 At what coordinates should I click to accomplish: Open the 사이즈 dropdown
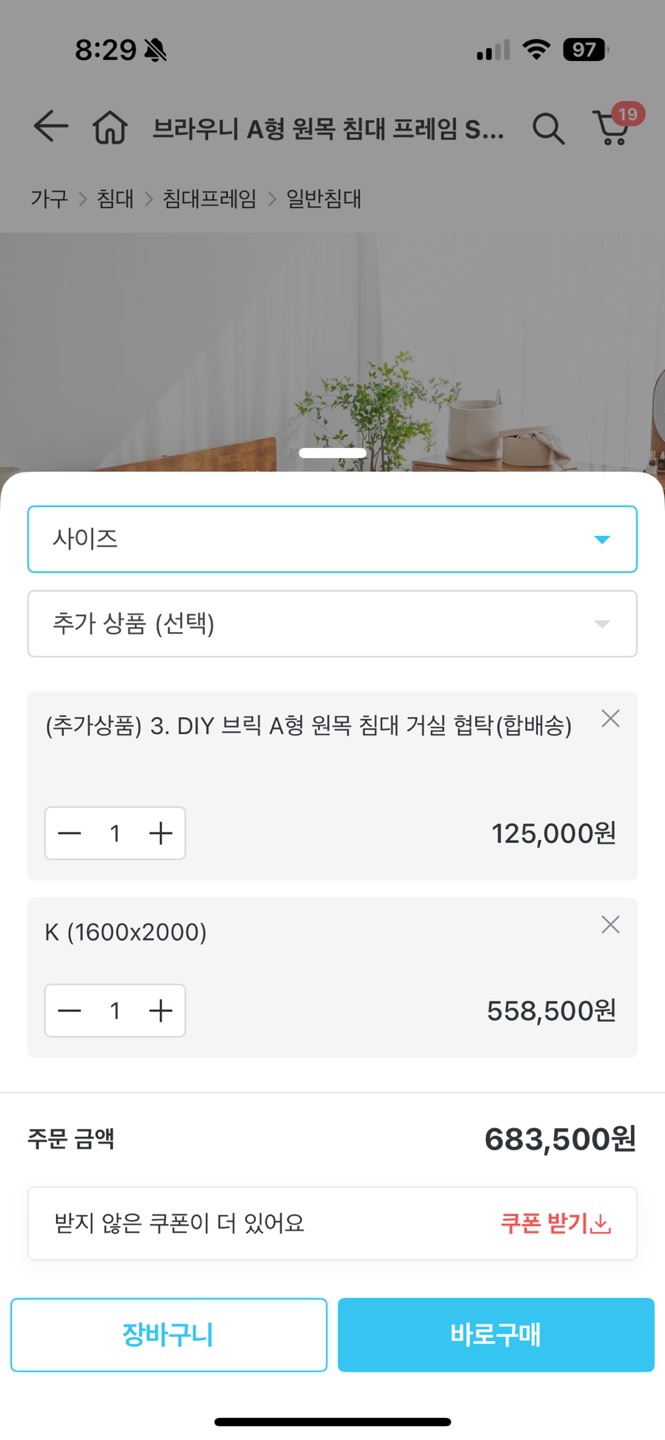[x=332, y=539]
